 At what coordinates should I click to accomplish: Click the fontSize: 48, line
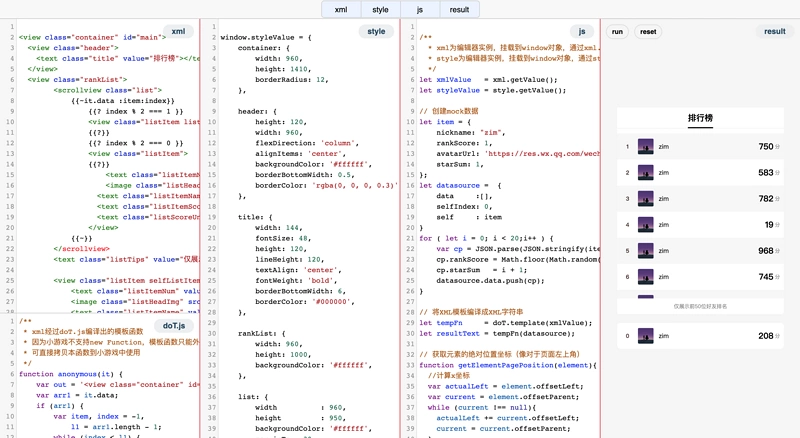[x=283, y=238]
